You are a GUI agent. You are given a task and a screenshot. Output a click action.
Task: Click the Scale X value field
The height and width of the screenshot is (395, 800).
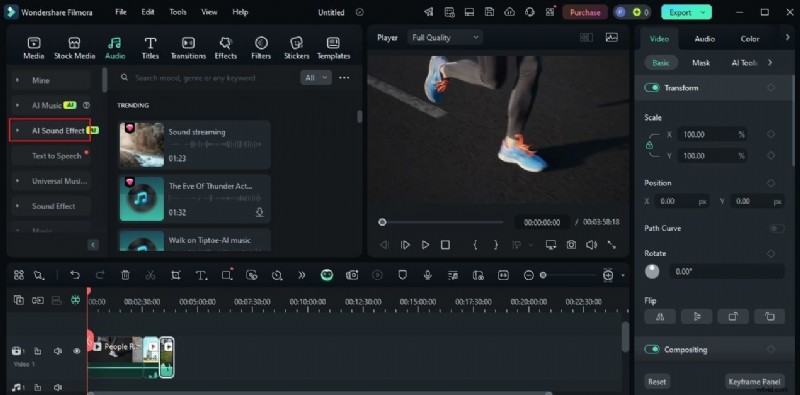[x=712, y=134]
